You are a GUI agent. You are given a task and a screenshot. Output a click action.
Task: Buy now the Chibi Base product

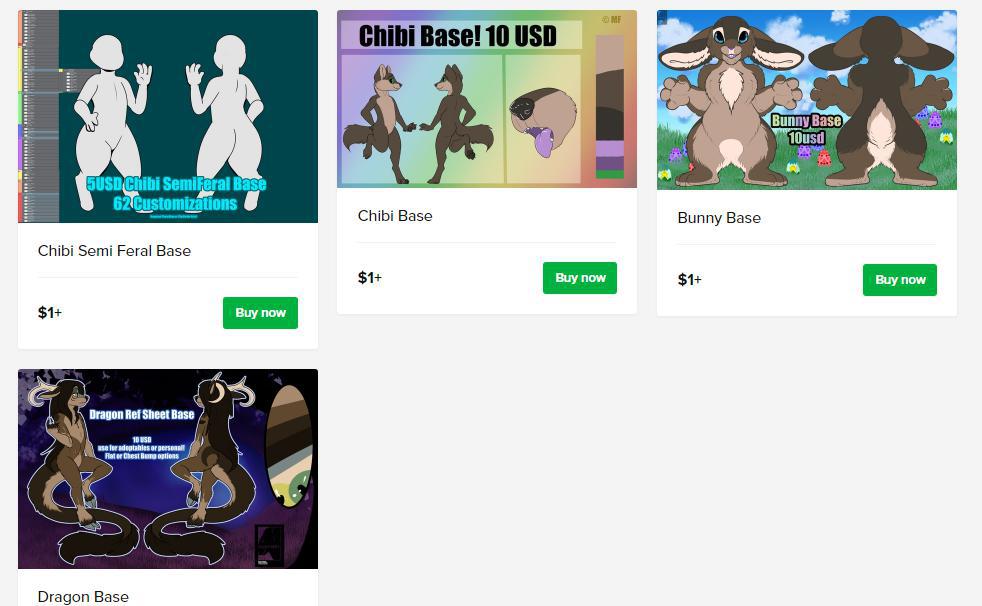point(580,278)
